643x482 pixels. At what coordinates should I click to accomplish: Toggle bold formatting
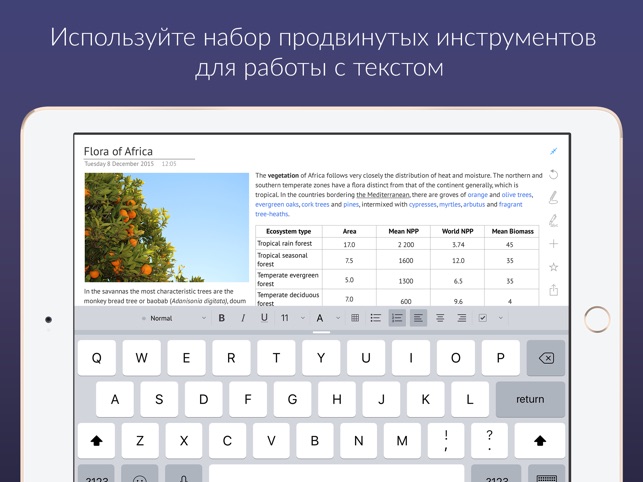(x=222, y=318)
